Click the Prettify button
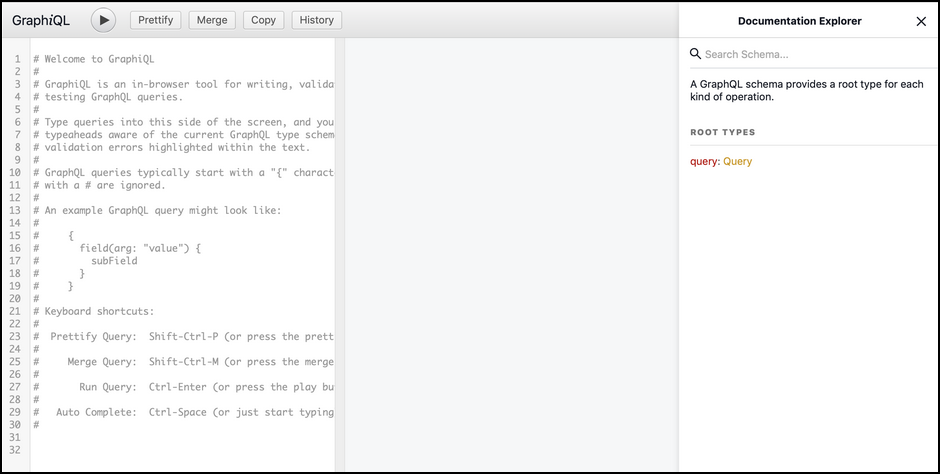The width and height of the screenshot is (940, 474). coord(155,20)
